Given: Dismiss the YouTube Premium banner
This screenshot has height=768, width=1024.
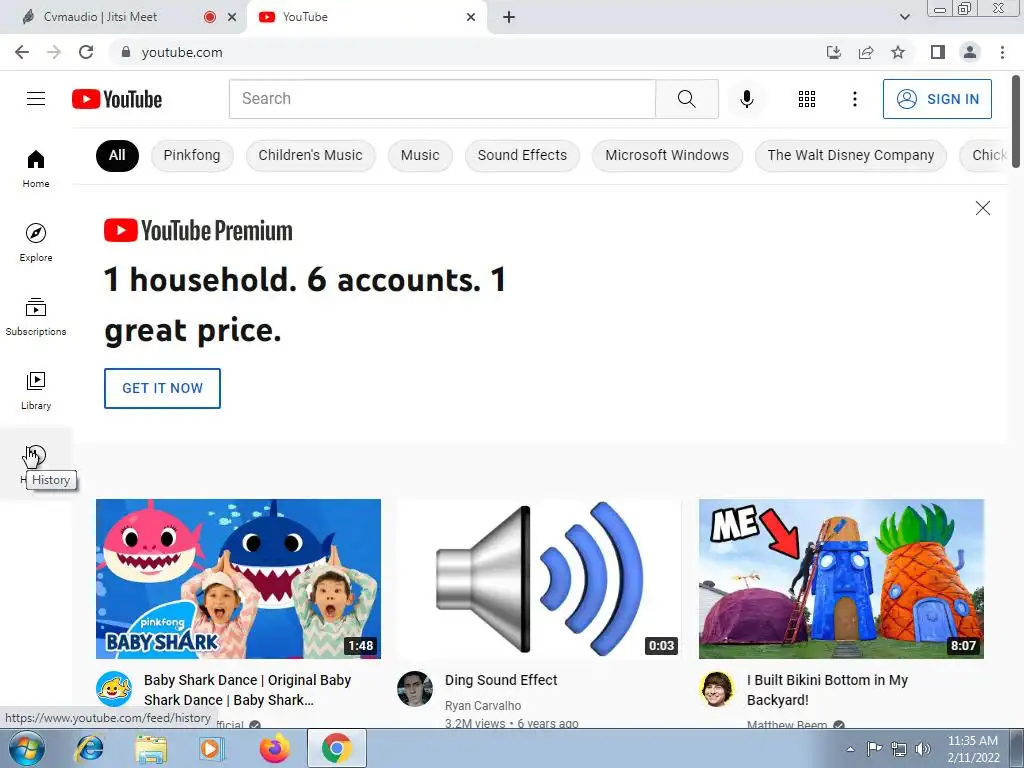Looking at the screenshot, I should 982,208.
